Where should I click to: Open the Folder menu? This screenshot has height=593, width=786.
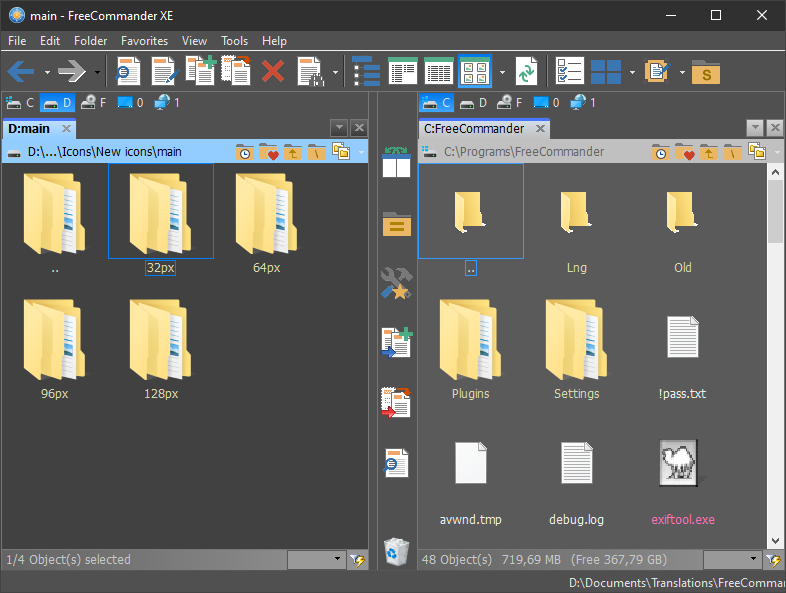90,41
